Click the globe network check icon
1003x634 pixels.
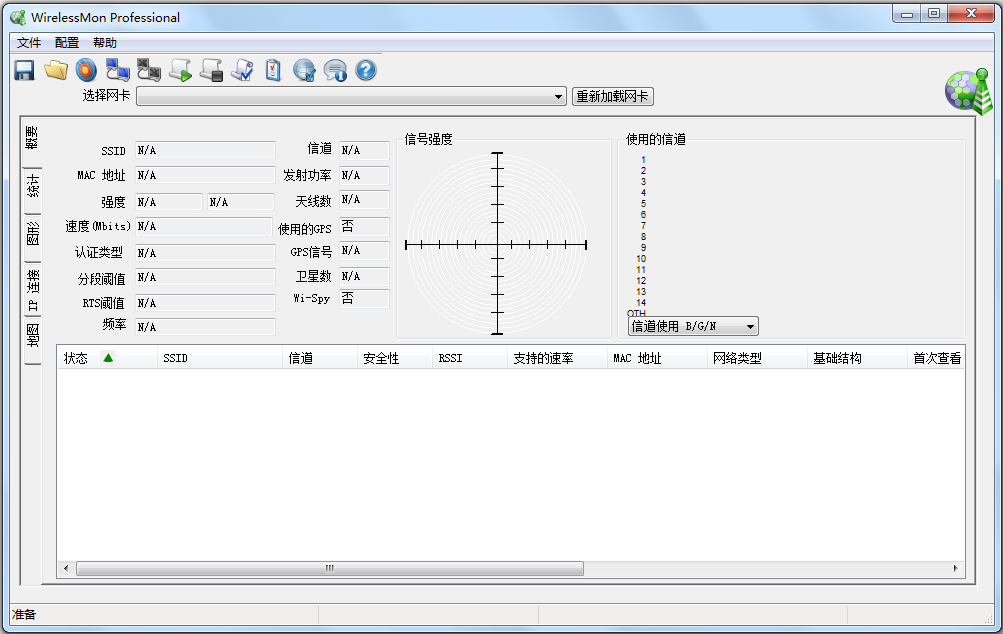pyautogui.click(x=302, y=70)
